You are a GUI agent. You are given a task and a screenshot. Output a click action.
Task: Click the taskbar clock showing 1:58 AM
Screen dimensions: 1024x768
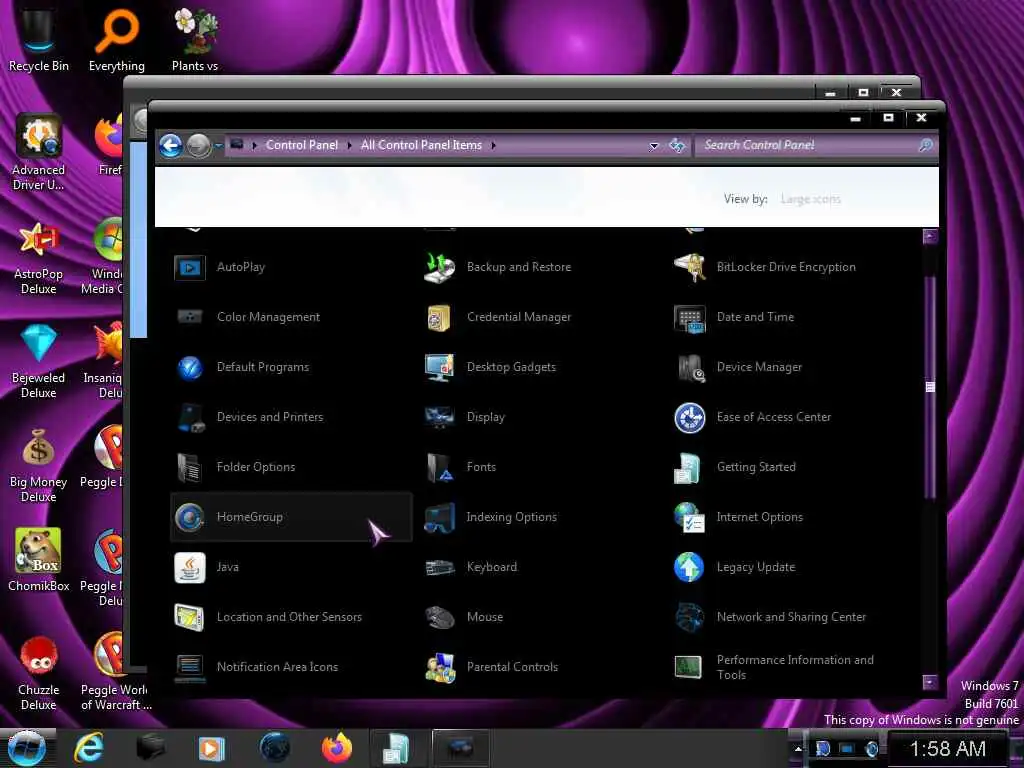[x=948, y=748]
